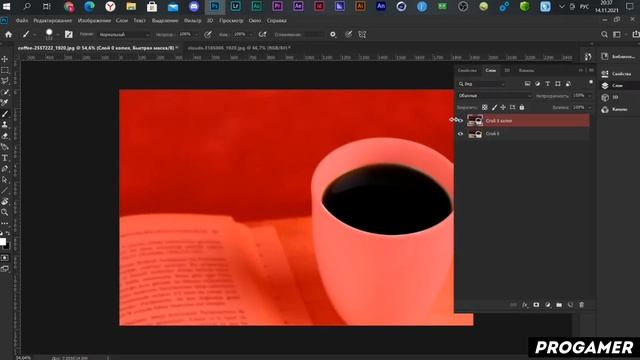
Task: Create a new group folder icon
Action: pos(559,305)
